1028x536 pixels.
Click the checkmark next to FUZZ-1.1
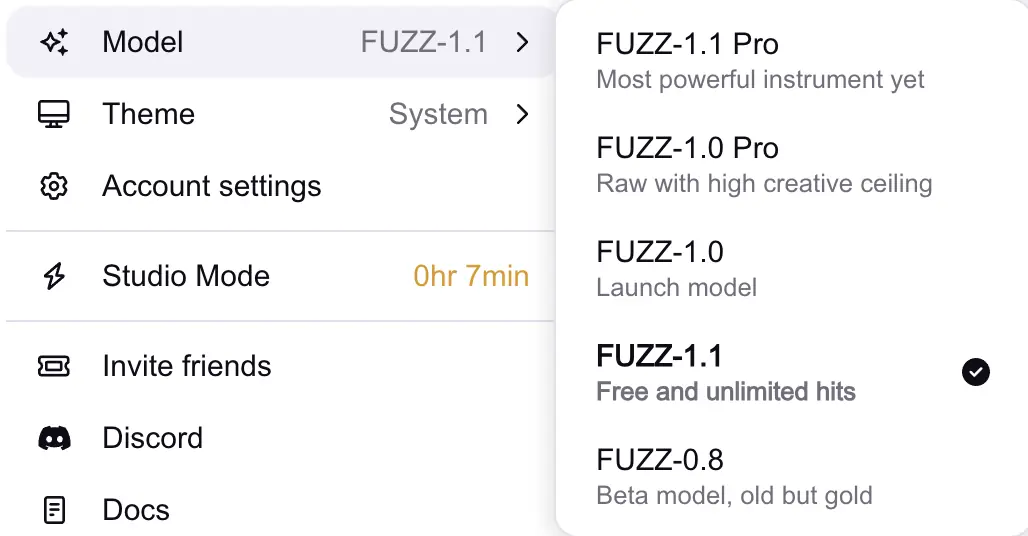coord(975,372)
